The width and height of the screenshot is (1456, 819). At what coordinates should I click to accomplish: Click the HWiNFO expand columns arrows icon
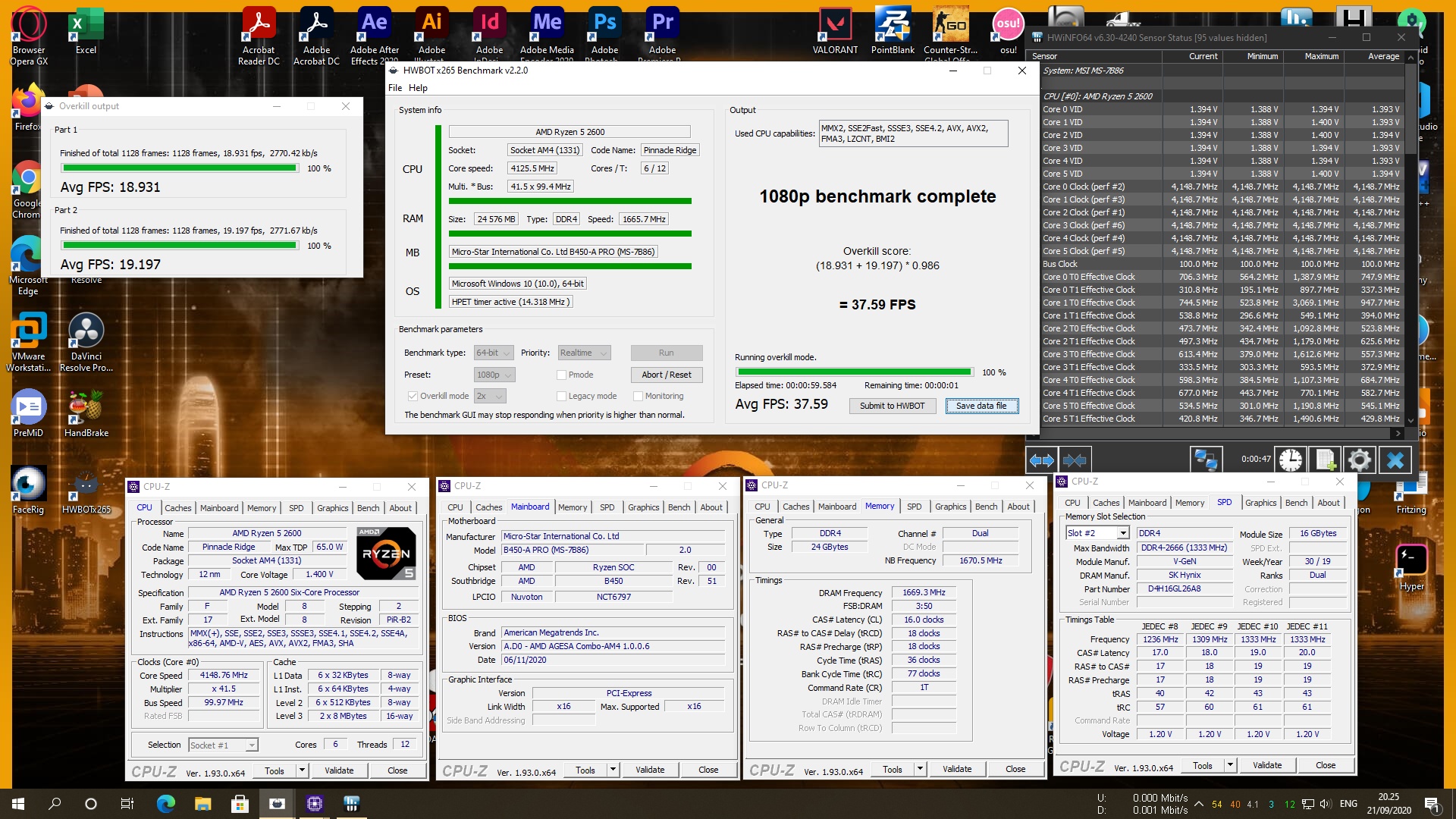(1041, 460)
